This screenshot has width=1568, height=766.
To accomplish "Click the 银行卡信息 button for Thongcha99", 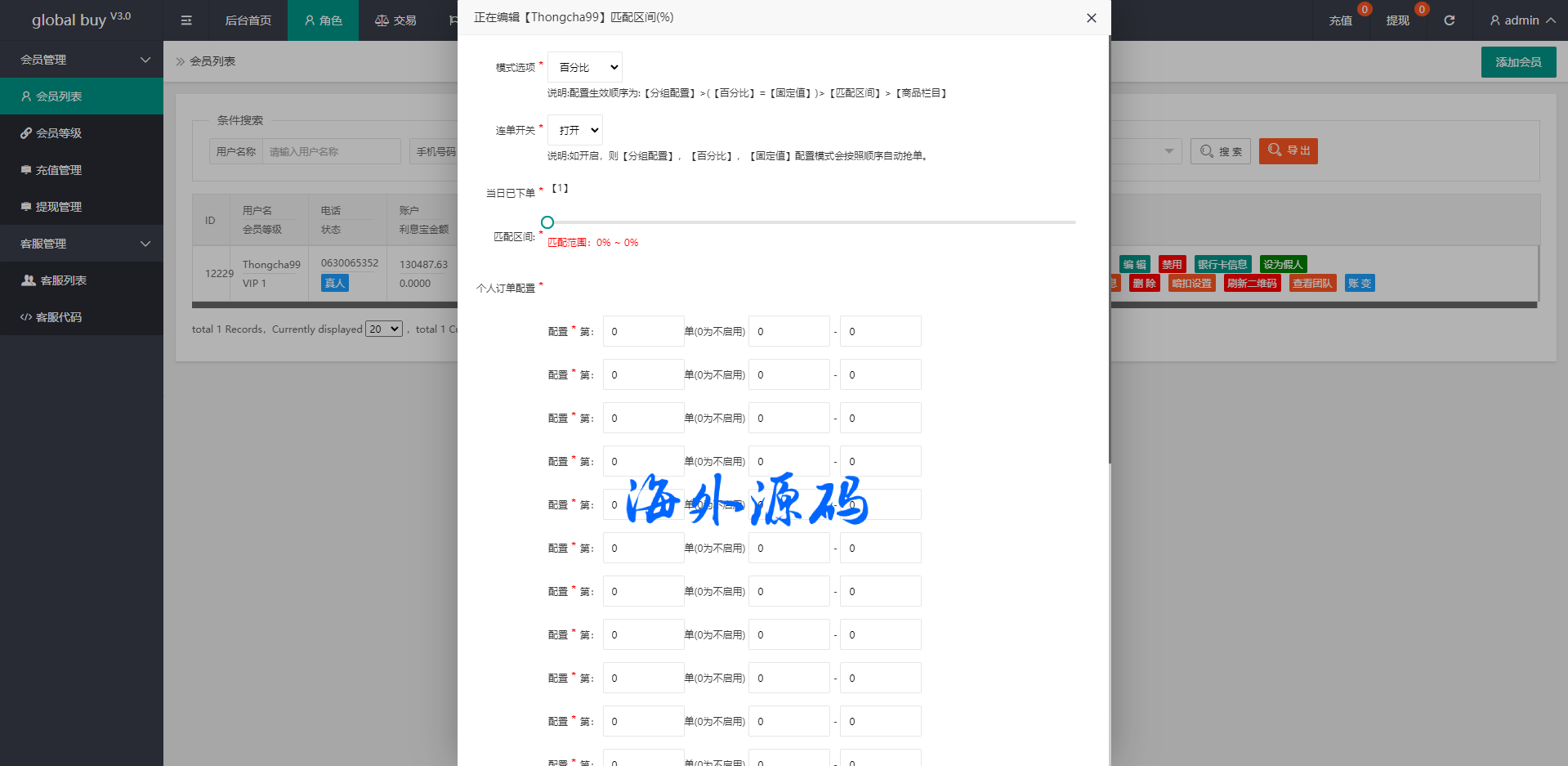I will (1222, 264).
